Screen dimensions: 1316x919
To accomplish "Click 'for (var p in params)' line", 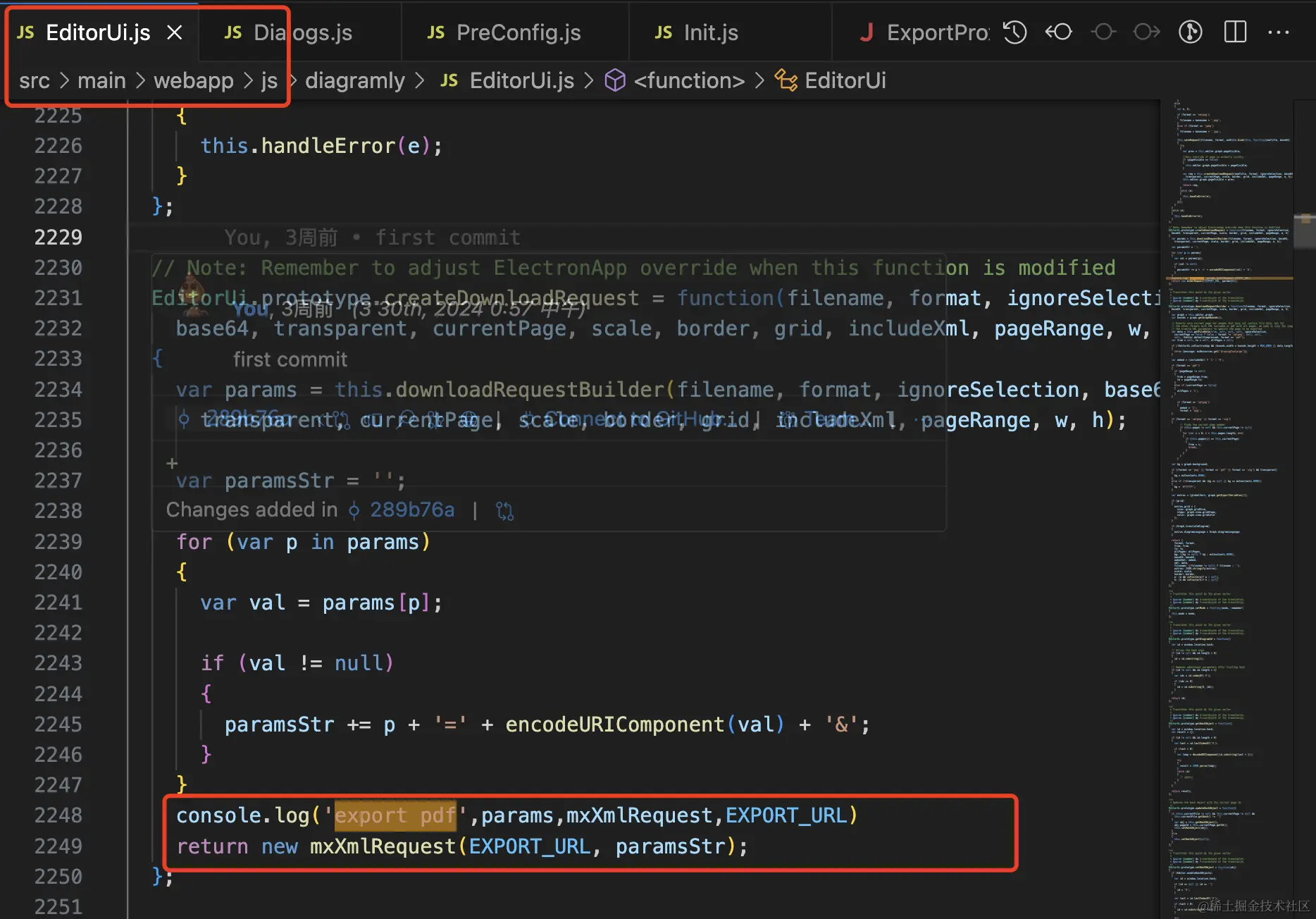I will [303, 542].
